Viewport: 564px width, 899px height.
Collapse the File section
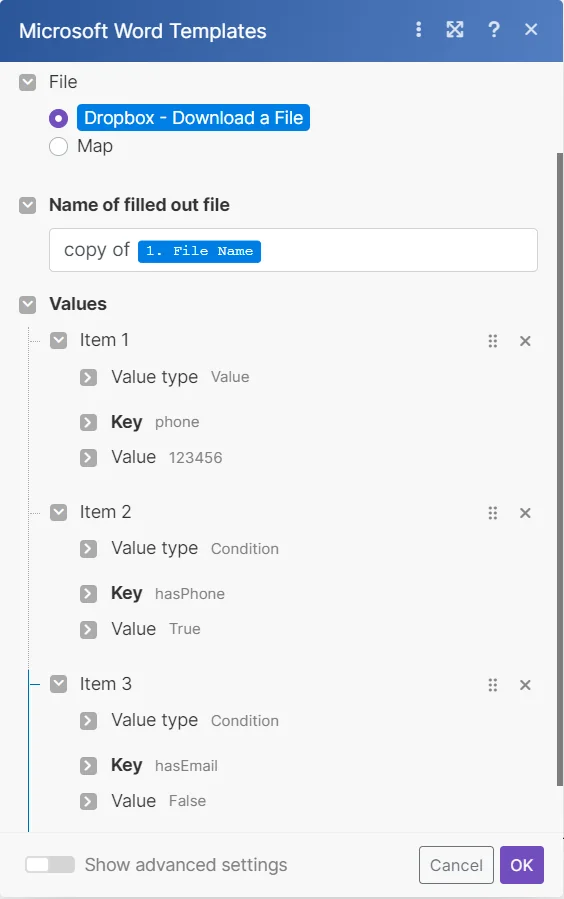[x=28, y=83]
